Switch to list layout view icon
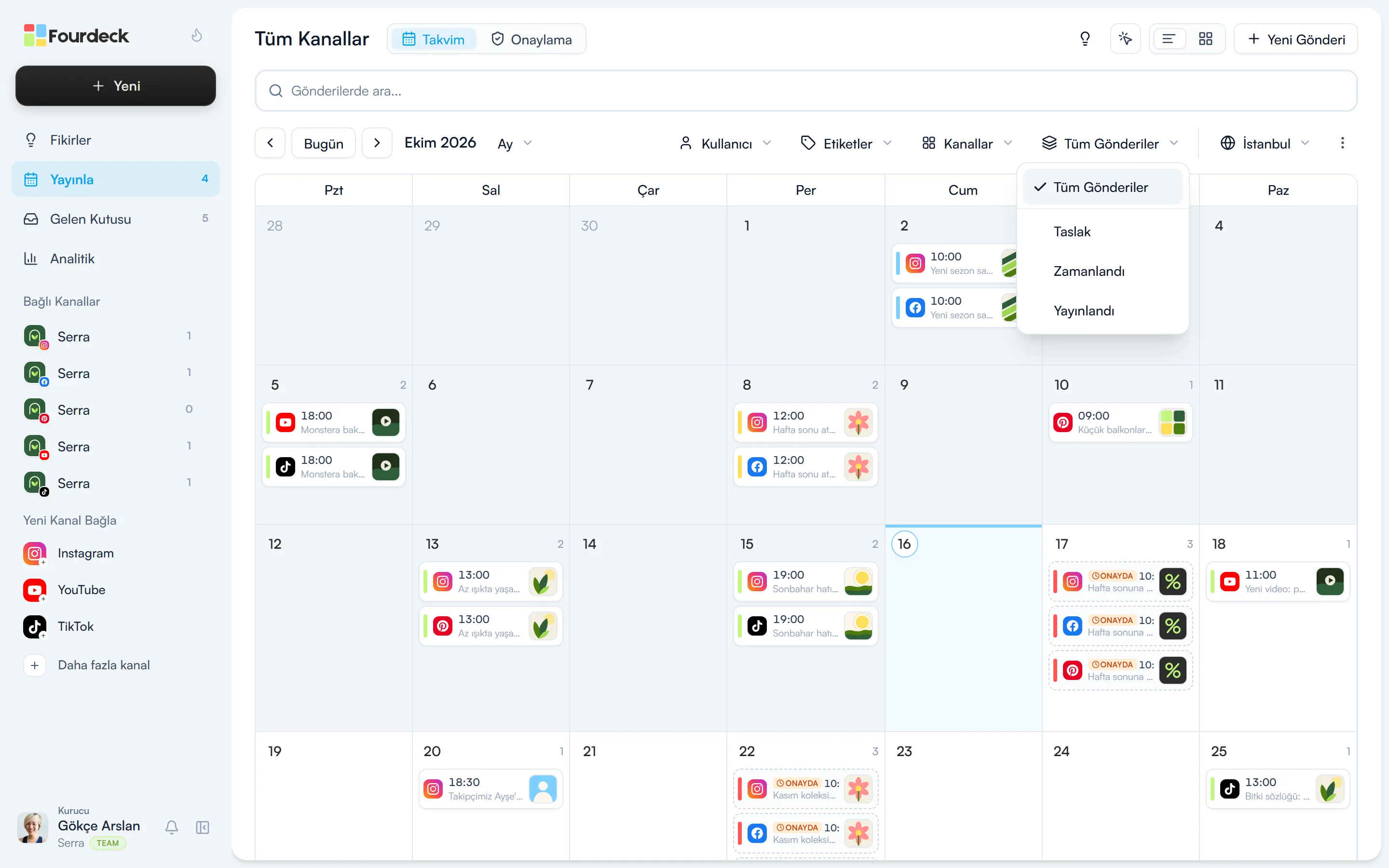Image resolution: width=1389 pixels, height=868 pixels. [x=1169, y=39]
